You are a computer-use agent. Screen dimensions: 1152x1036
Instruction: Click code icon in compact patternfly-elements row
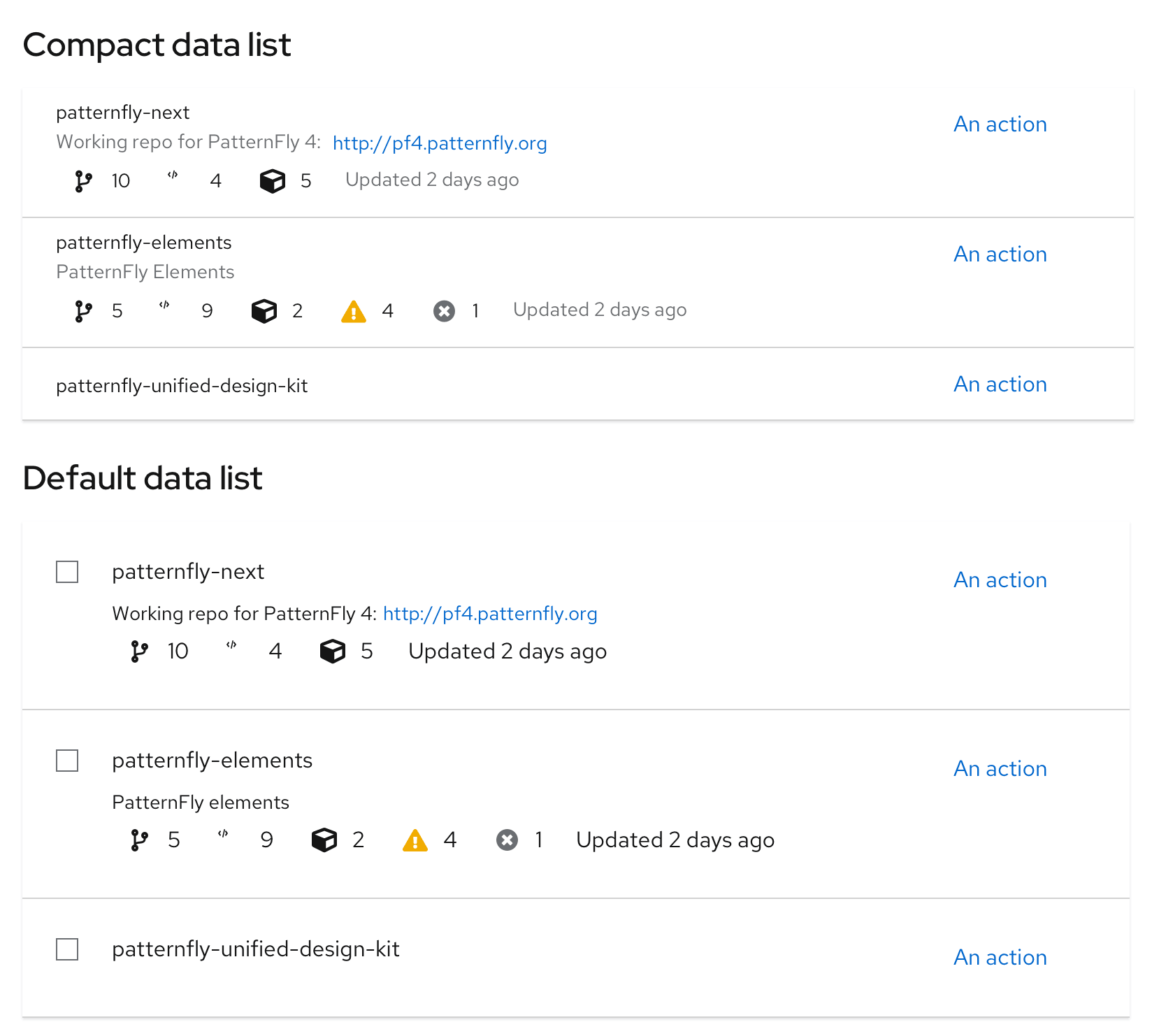pyautogui.click(x=164, y=305)
